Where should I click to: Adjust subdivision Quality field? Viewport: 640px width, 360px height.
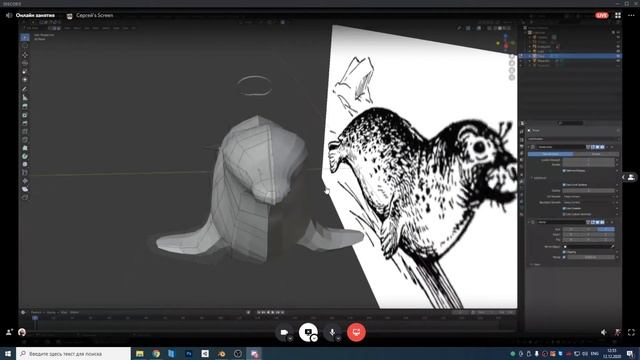[588, 191]
